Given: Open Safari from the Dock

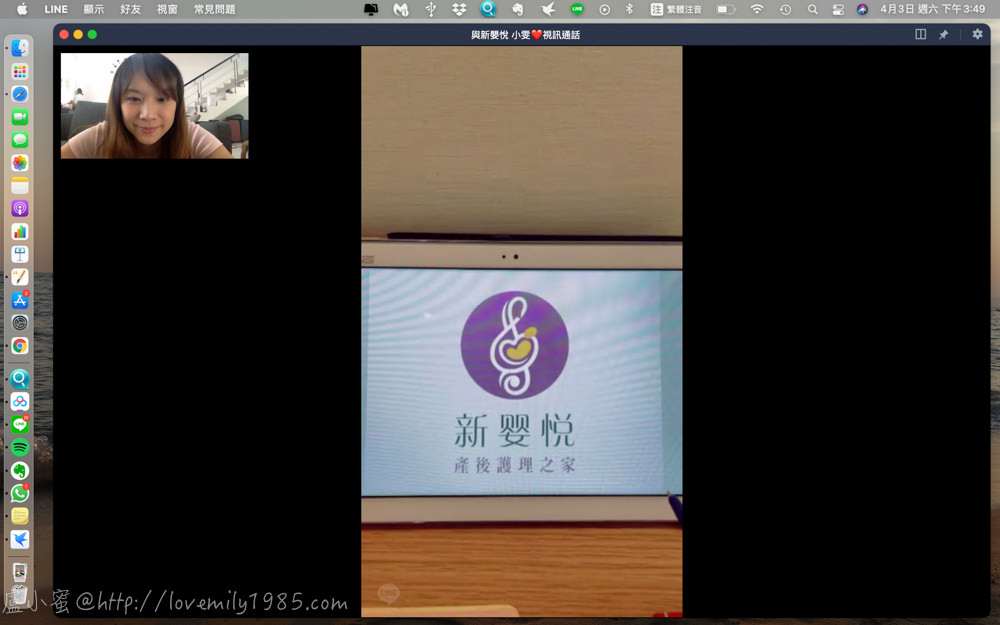Looking at the screenshot, I should [20, 94].
